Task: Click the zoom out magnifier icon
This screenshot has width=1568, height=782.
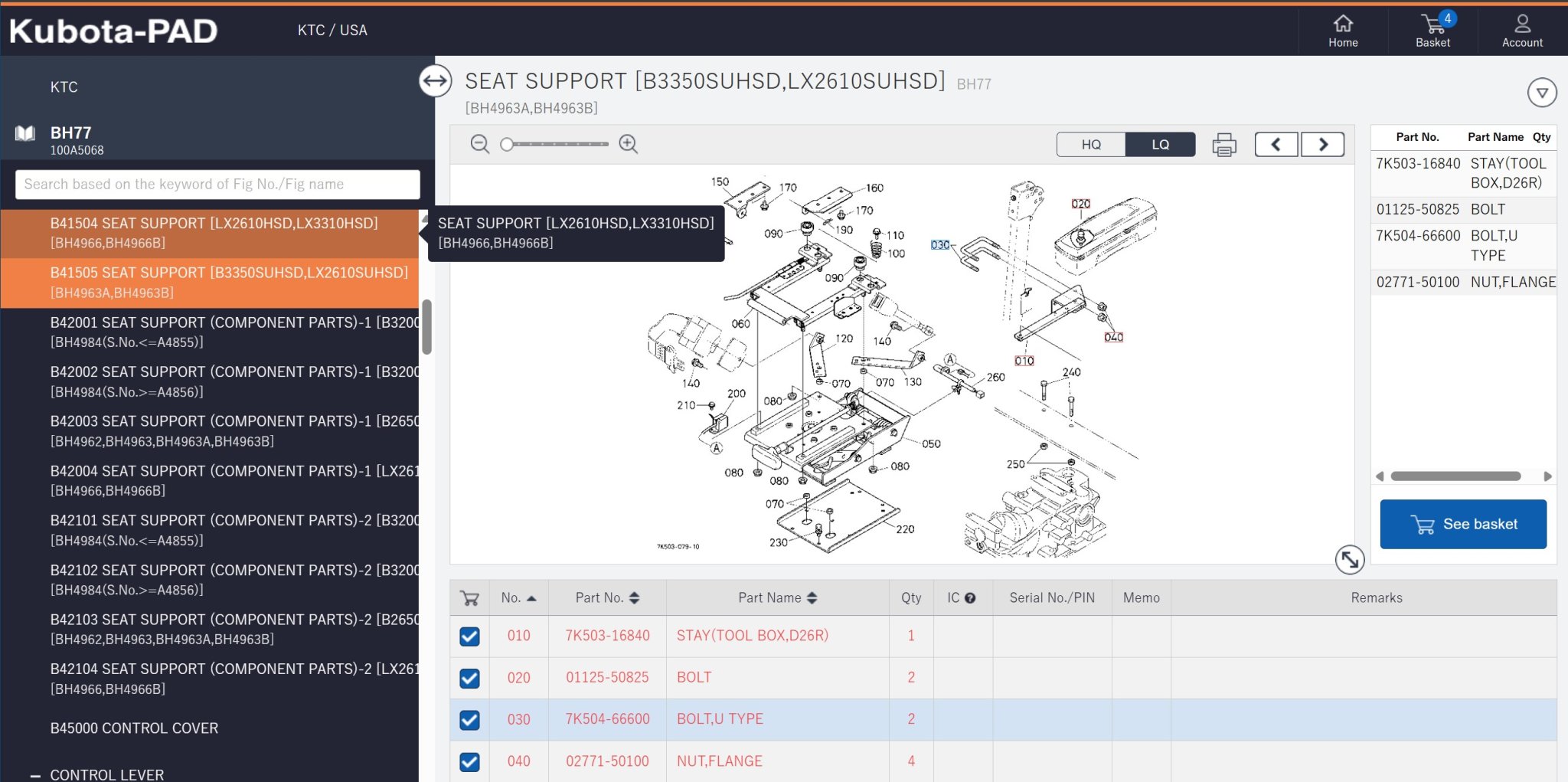Action: tap(479, 144)
